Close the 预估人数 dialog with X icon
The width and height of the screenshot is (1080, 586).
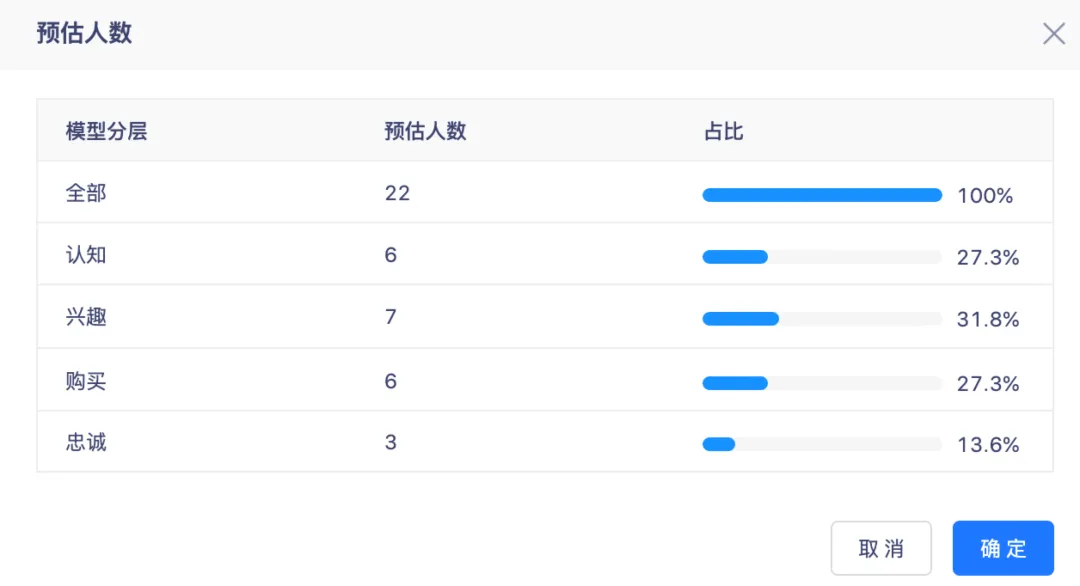(1053, 33)
